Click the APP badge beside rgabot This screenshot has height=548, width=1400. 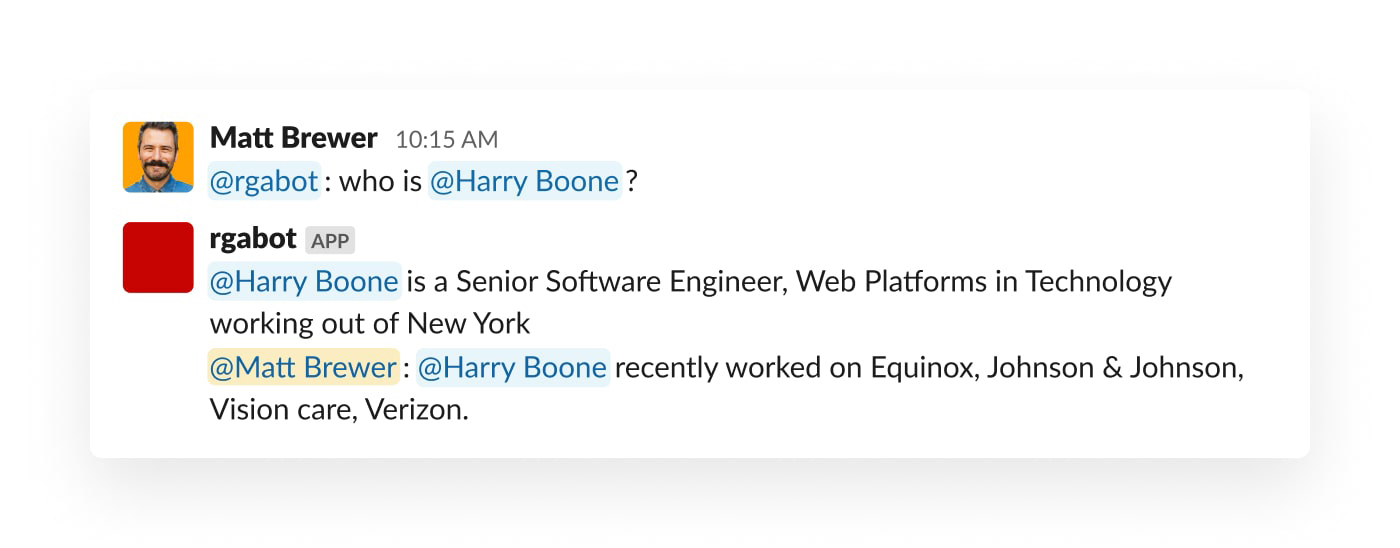pos(330,240)
